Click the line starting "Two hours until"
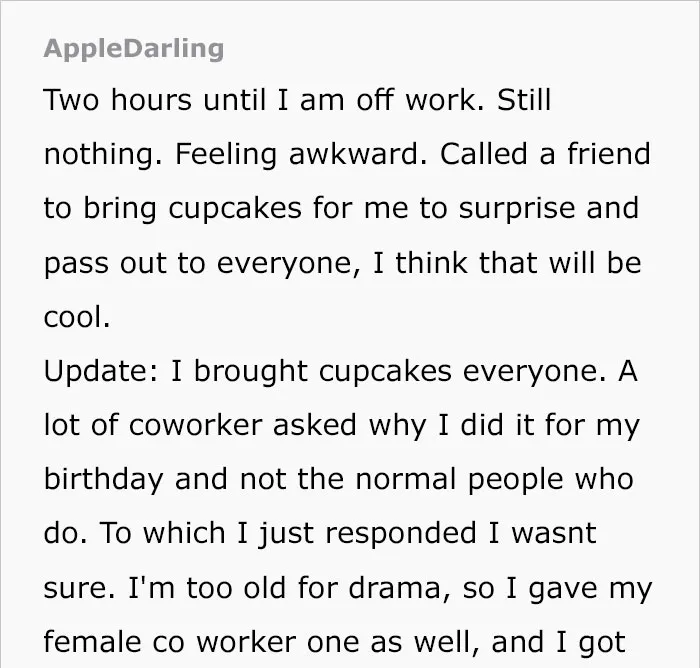Viewport: 700px width, 668px height. pyautogui.click(x=297, y=100)
